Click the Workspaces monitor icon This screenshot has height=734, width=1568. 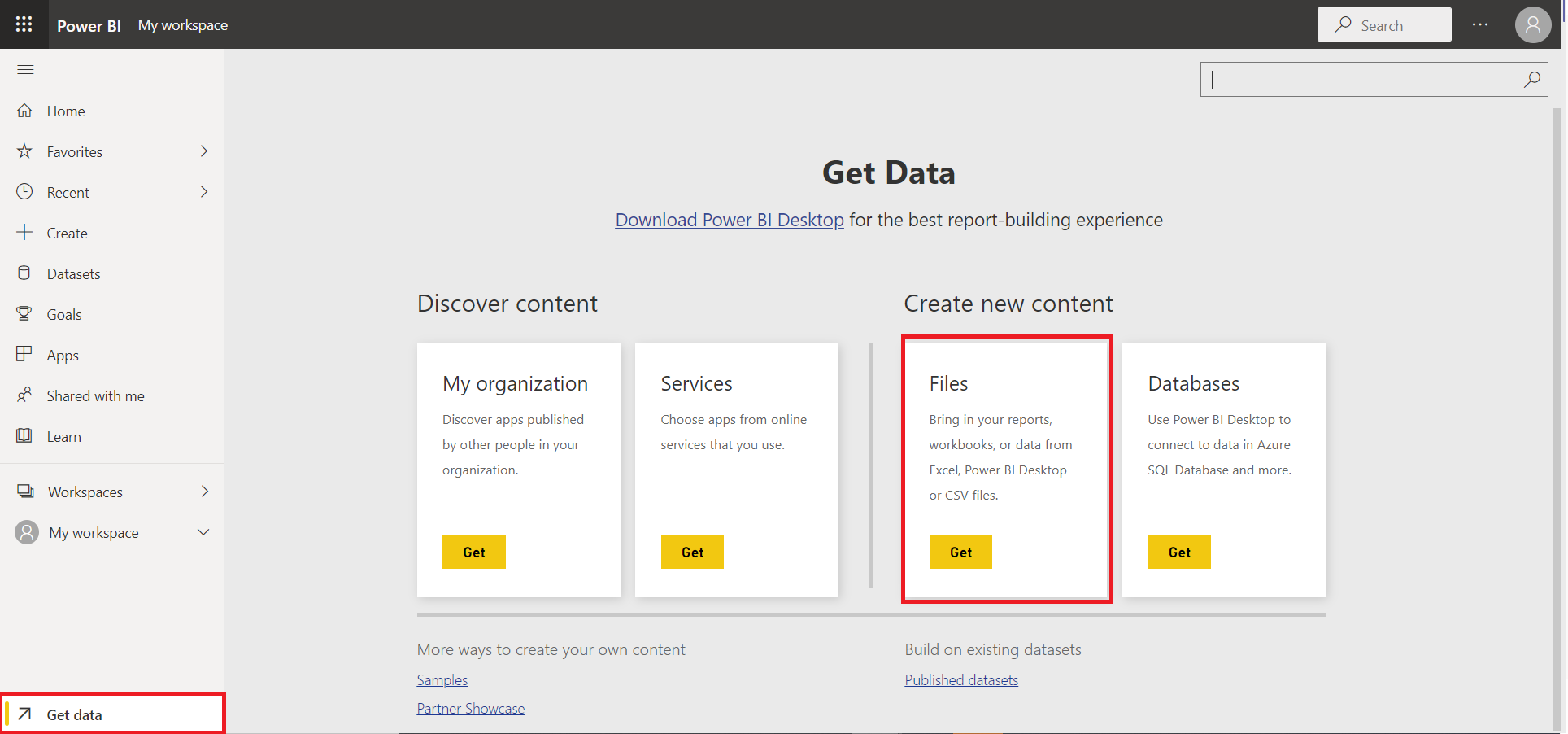25,492
